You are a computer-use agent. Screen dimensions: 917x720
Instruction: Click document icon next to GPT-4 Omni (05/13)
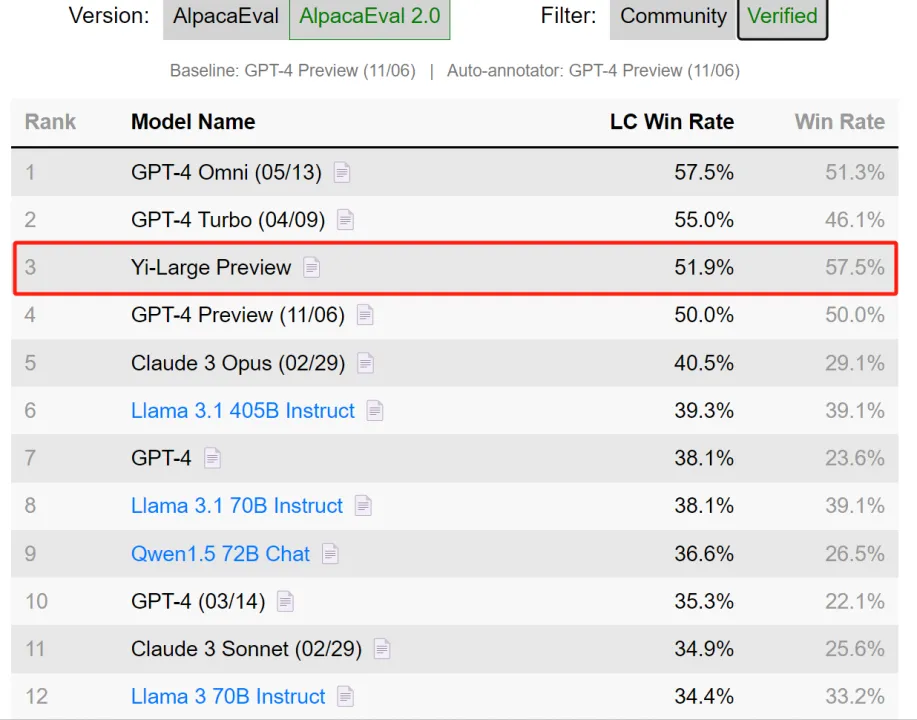(x=342, y=173)
